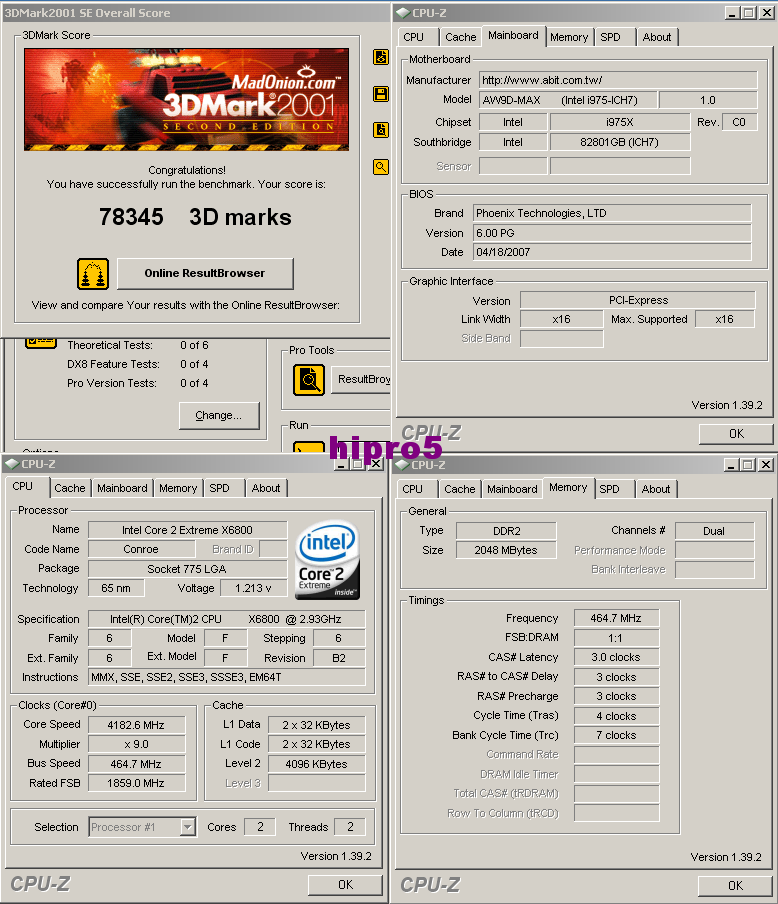Click the Chipset field showing i975X
This screenshot has width=778, height=904.
[x=620, y=122]
